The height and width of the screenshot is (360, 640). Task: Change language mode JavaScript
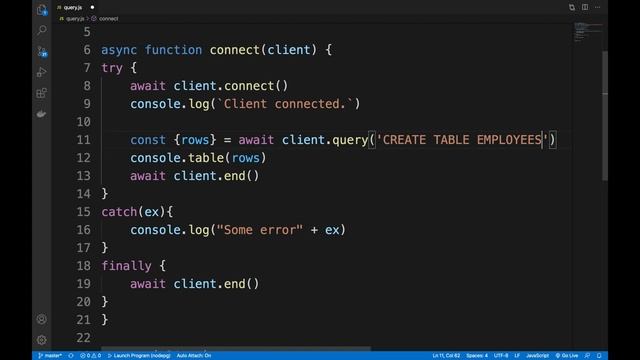537,356
